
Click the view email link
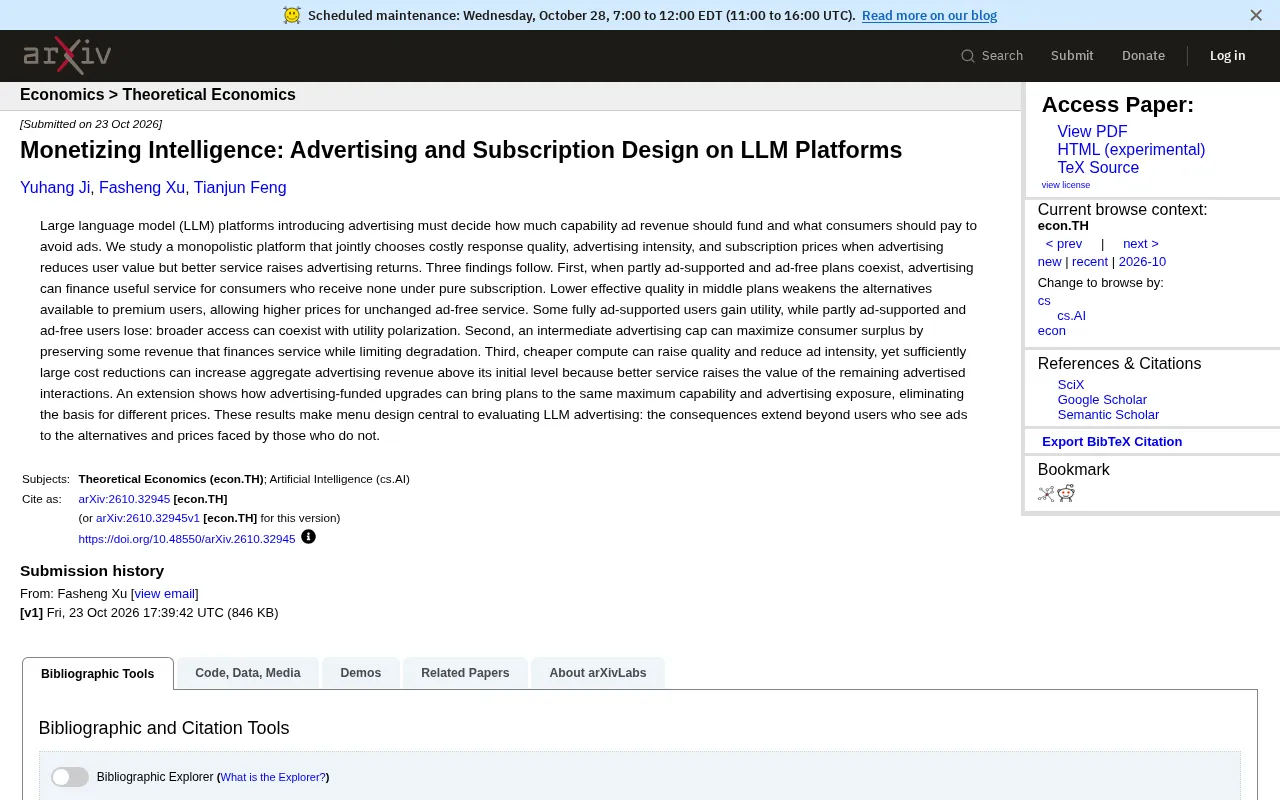click(165, 594)
